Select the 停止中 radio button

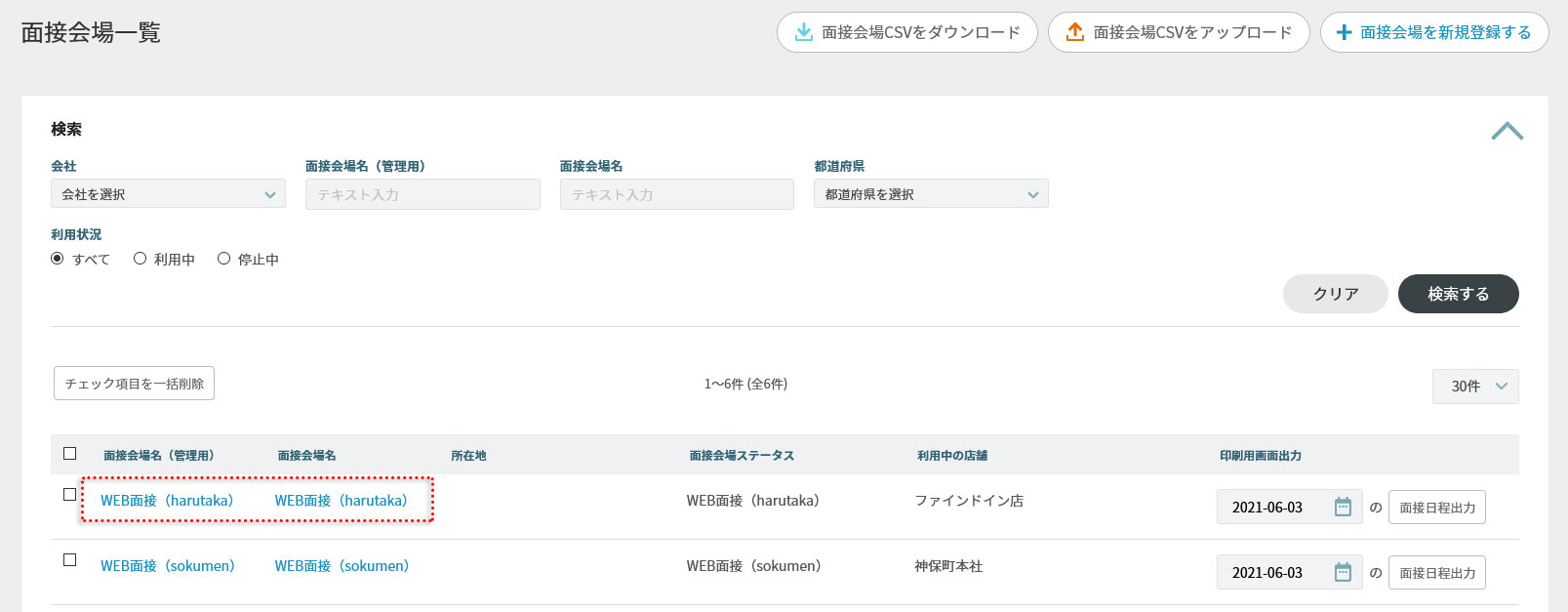click(224, 259)
